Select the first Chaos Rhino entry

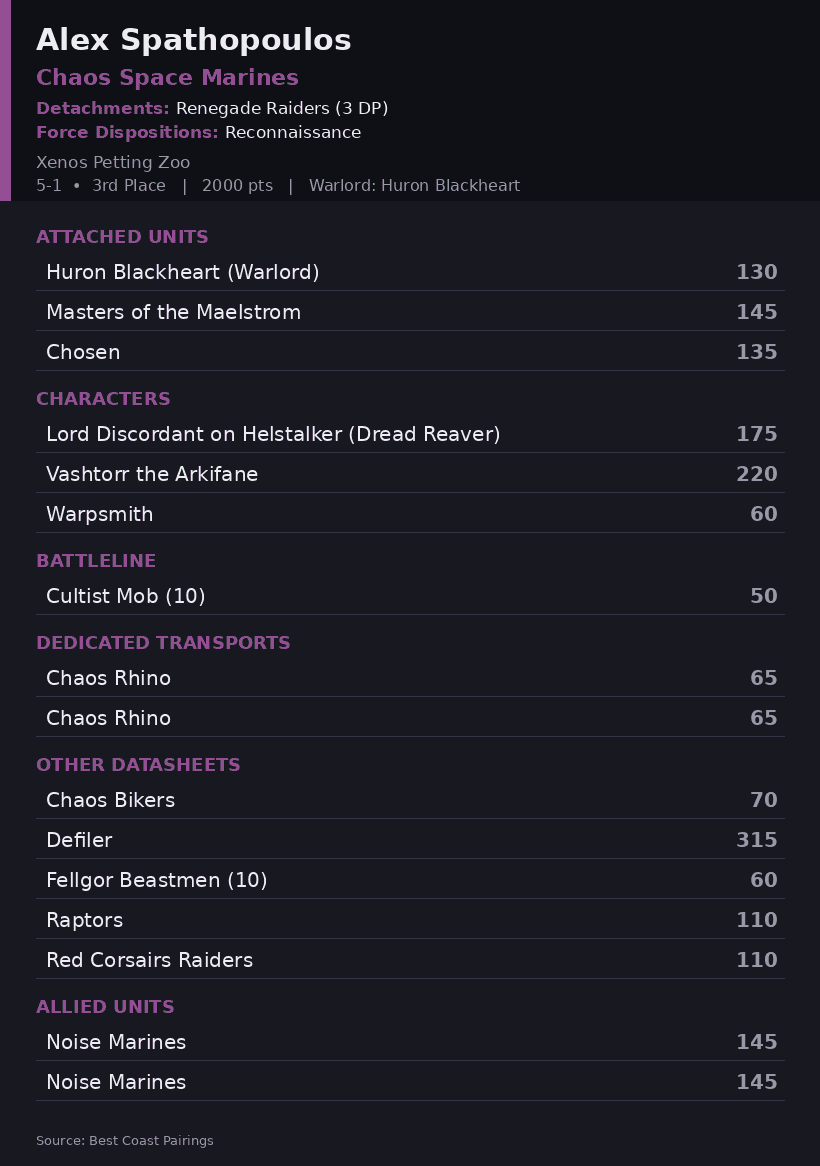[410, 677]
